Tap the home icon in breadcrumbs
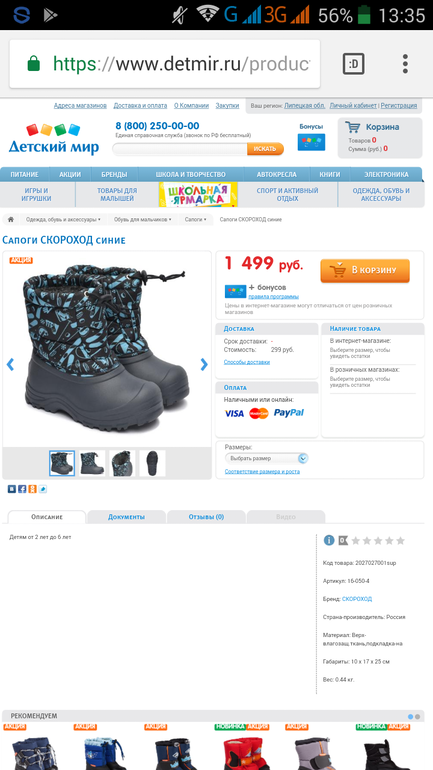Screen dimensions: 433x770 tap(11, 220)
